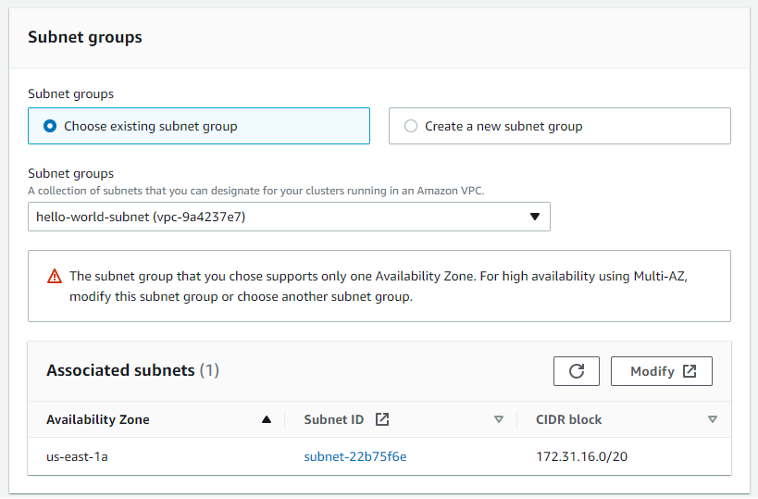Click the CIDR block column header

tap(569, 420)
